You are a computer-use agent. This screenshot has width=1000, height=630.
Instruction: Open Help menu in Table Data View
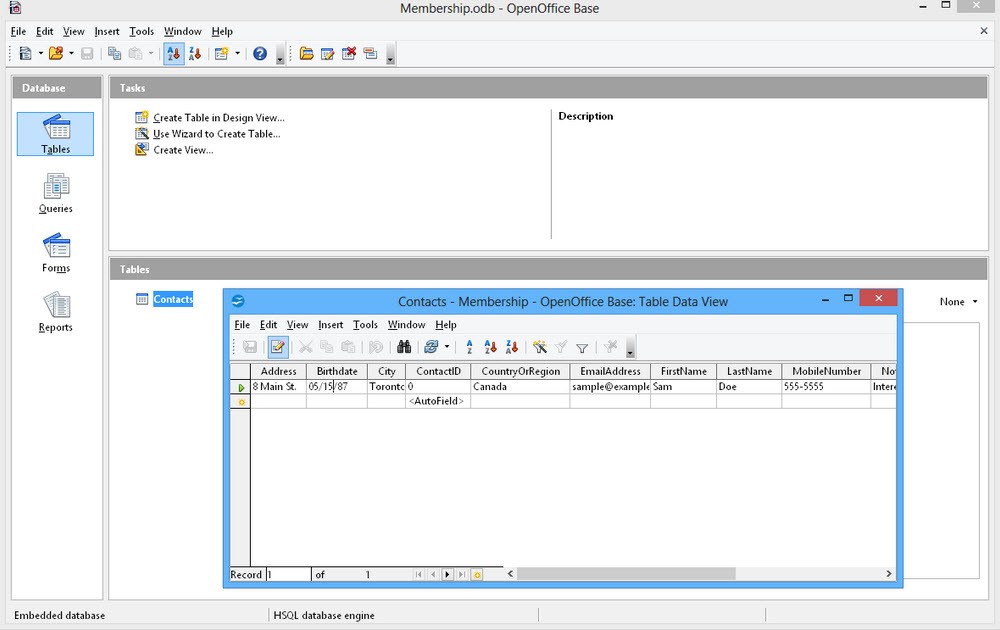tap(446, 325)
